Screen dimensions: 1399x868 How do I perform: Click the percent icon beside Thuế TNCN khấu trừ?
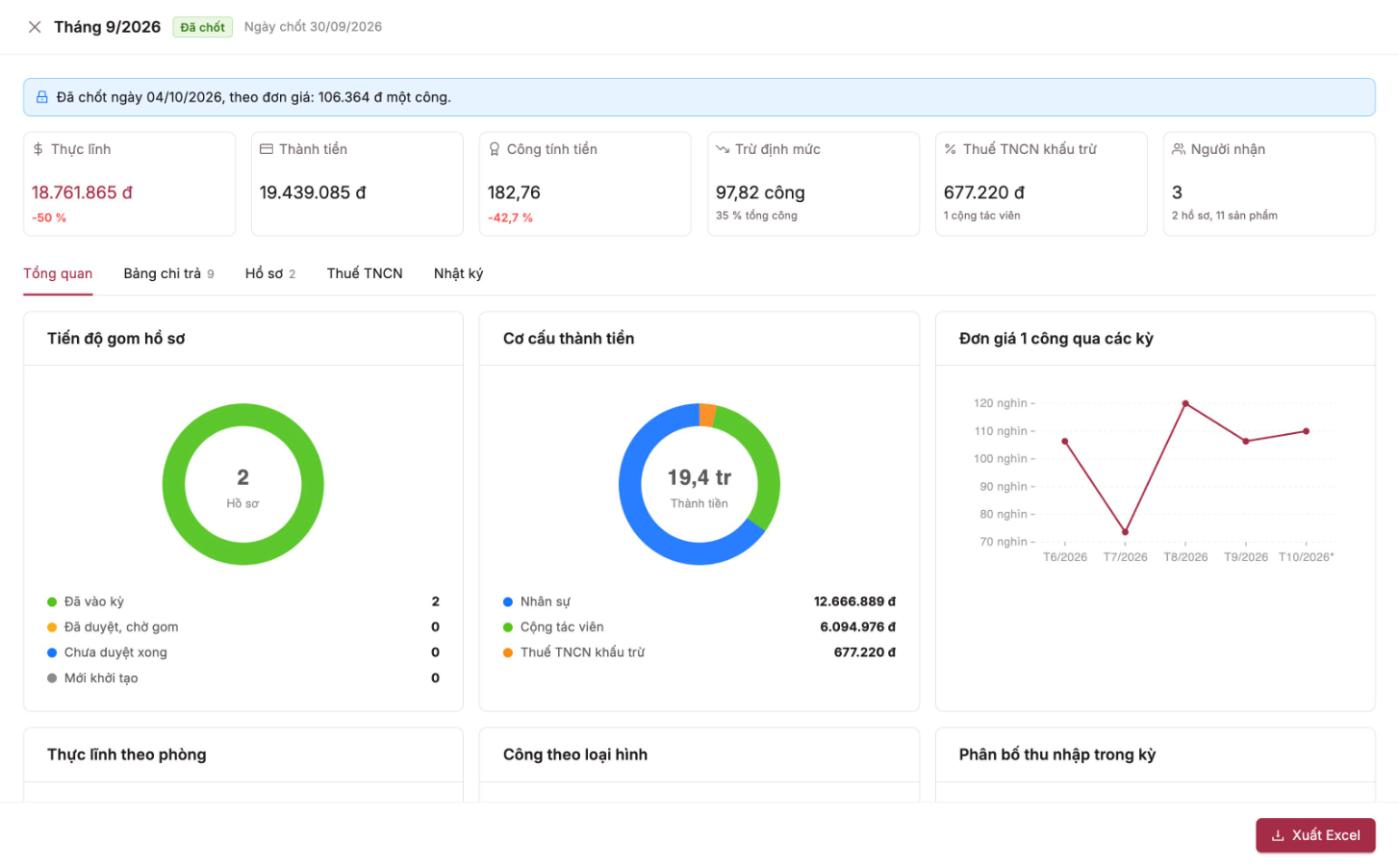tap(950, 149)
